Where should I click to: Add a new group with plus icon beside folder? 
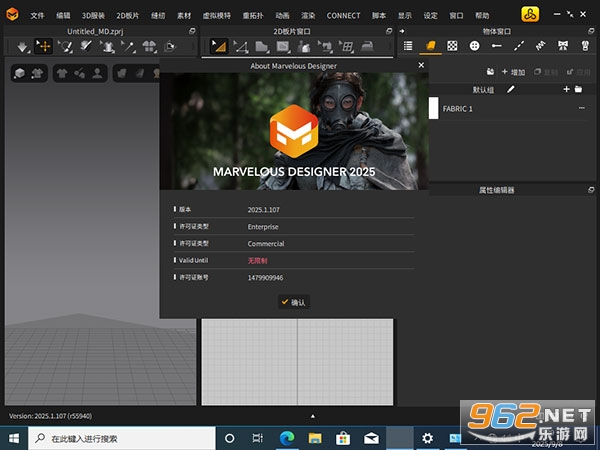[x=566, y=89]
